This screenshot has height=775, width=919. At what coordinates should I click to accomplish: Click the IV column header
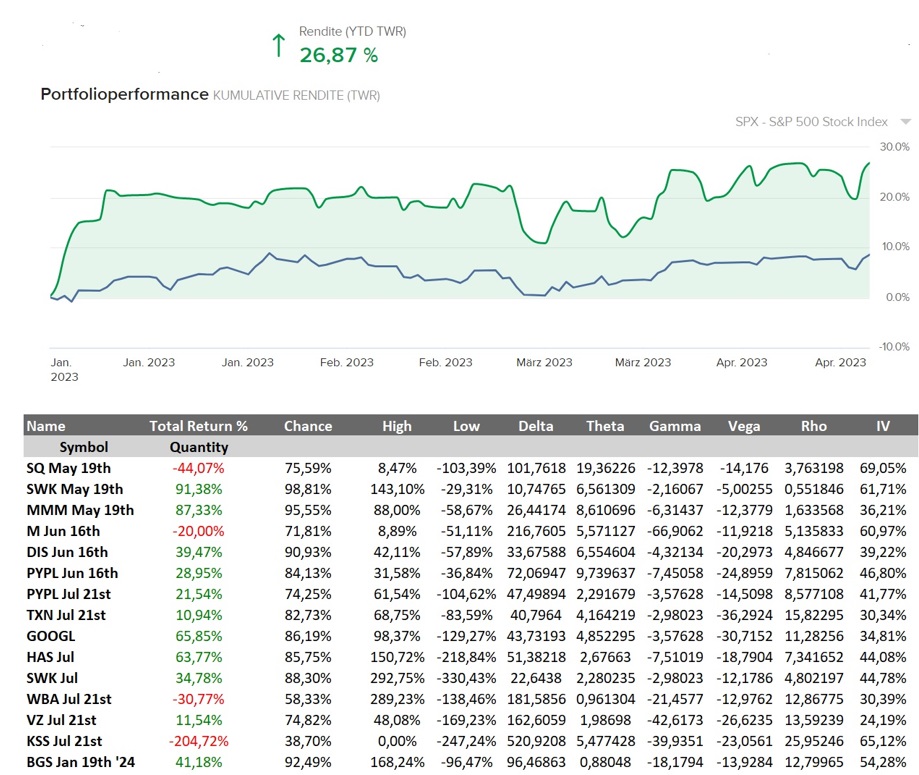883,426
